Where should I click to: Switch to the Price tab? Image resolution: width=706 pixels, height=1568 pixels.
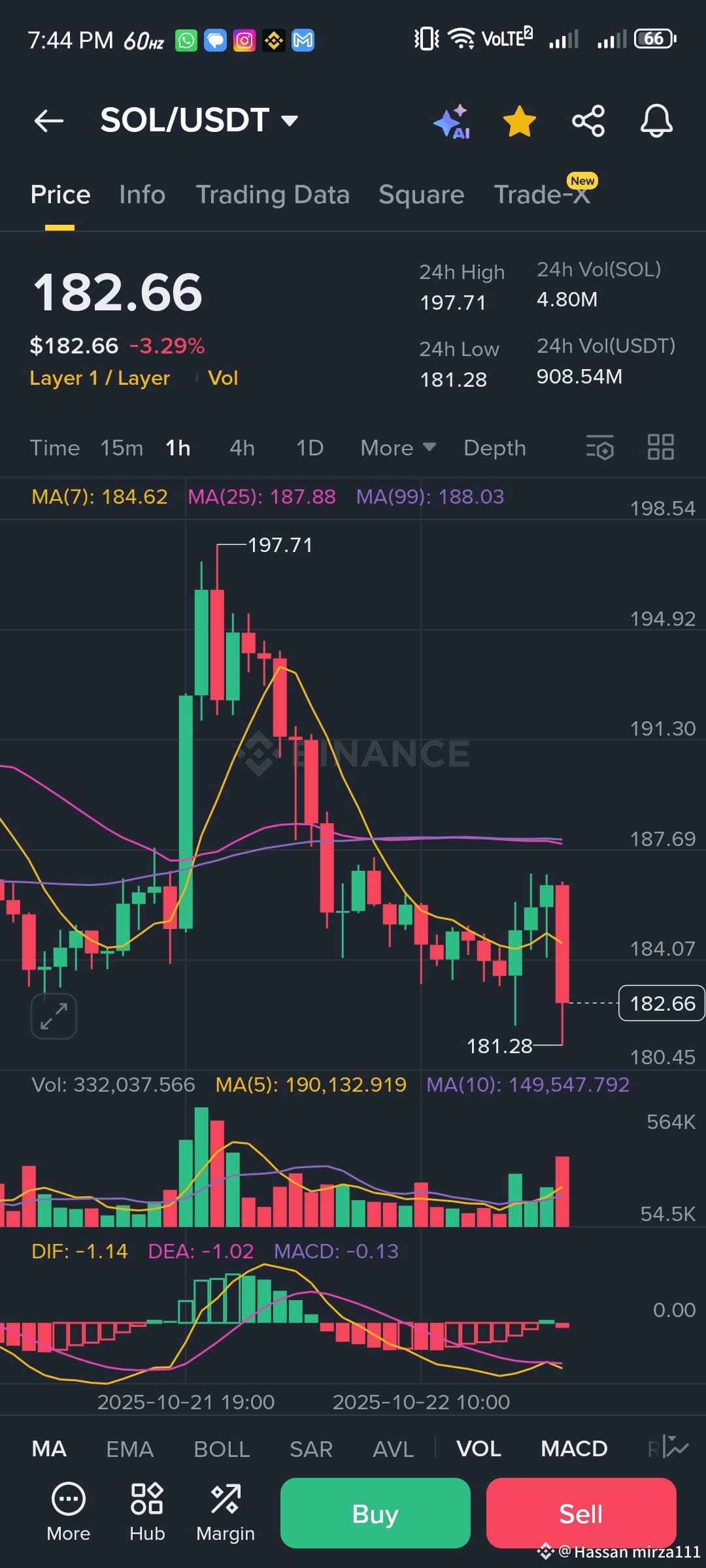[x=60, y=195]
